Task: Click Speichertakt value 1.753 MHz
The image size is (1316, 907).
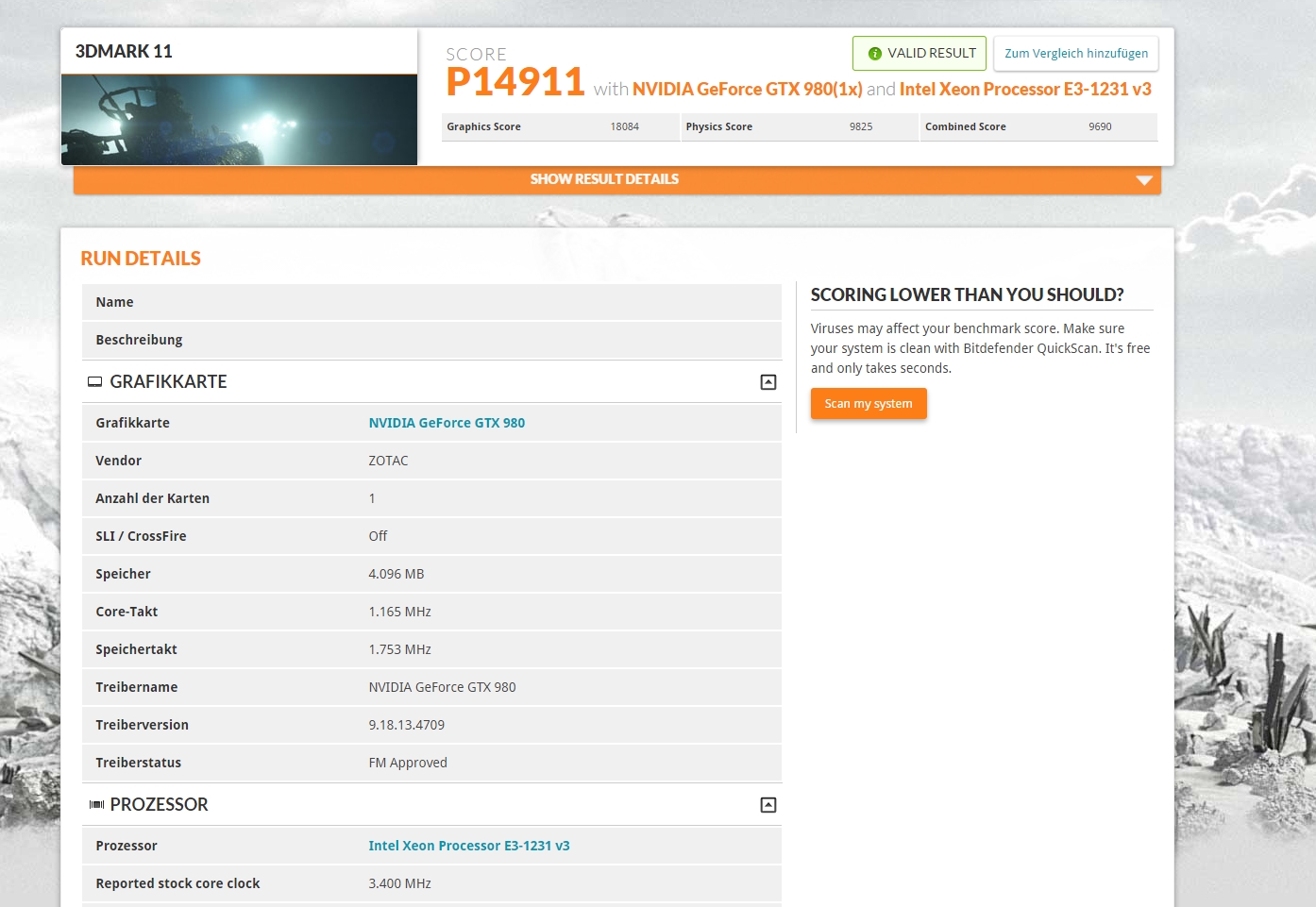Action: pos(399,649)
